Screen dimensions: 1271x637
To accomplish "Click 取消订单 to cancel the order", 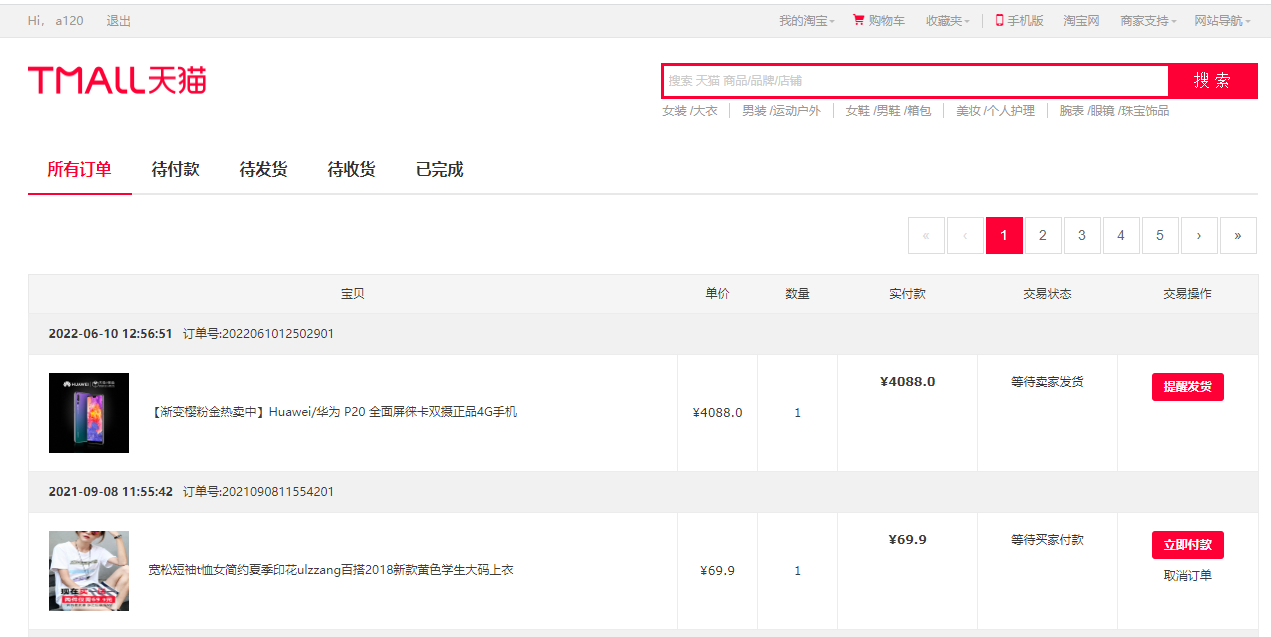I will pos(1188,576).
